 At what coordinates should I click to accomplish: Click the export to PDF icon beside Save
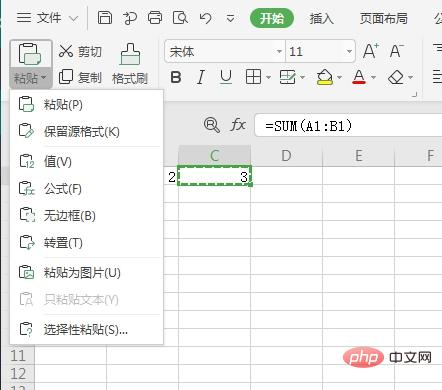coord(130,18)
